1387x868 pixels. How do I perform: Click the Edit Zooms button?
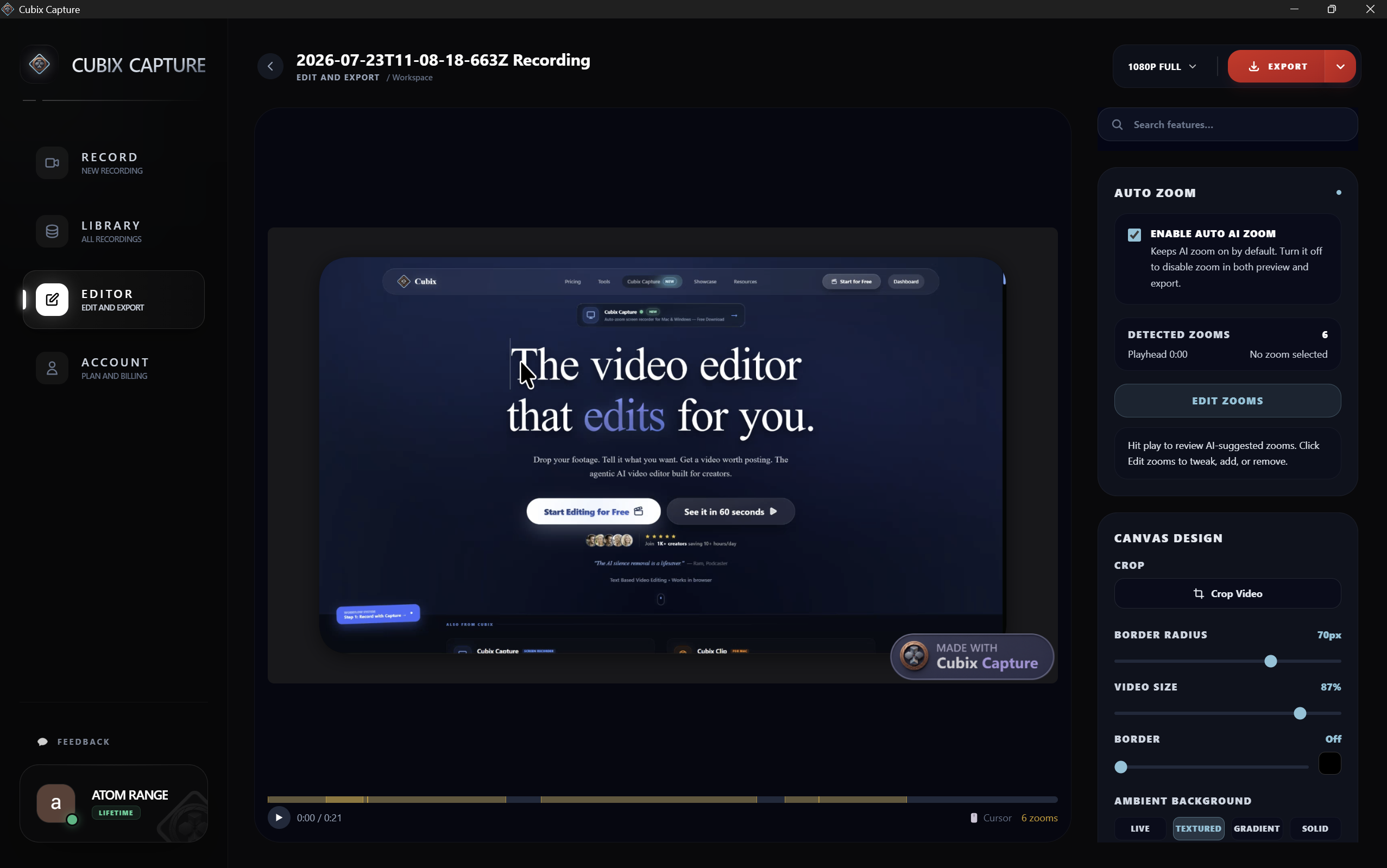tap(1227, 401)
